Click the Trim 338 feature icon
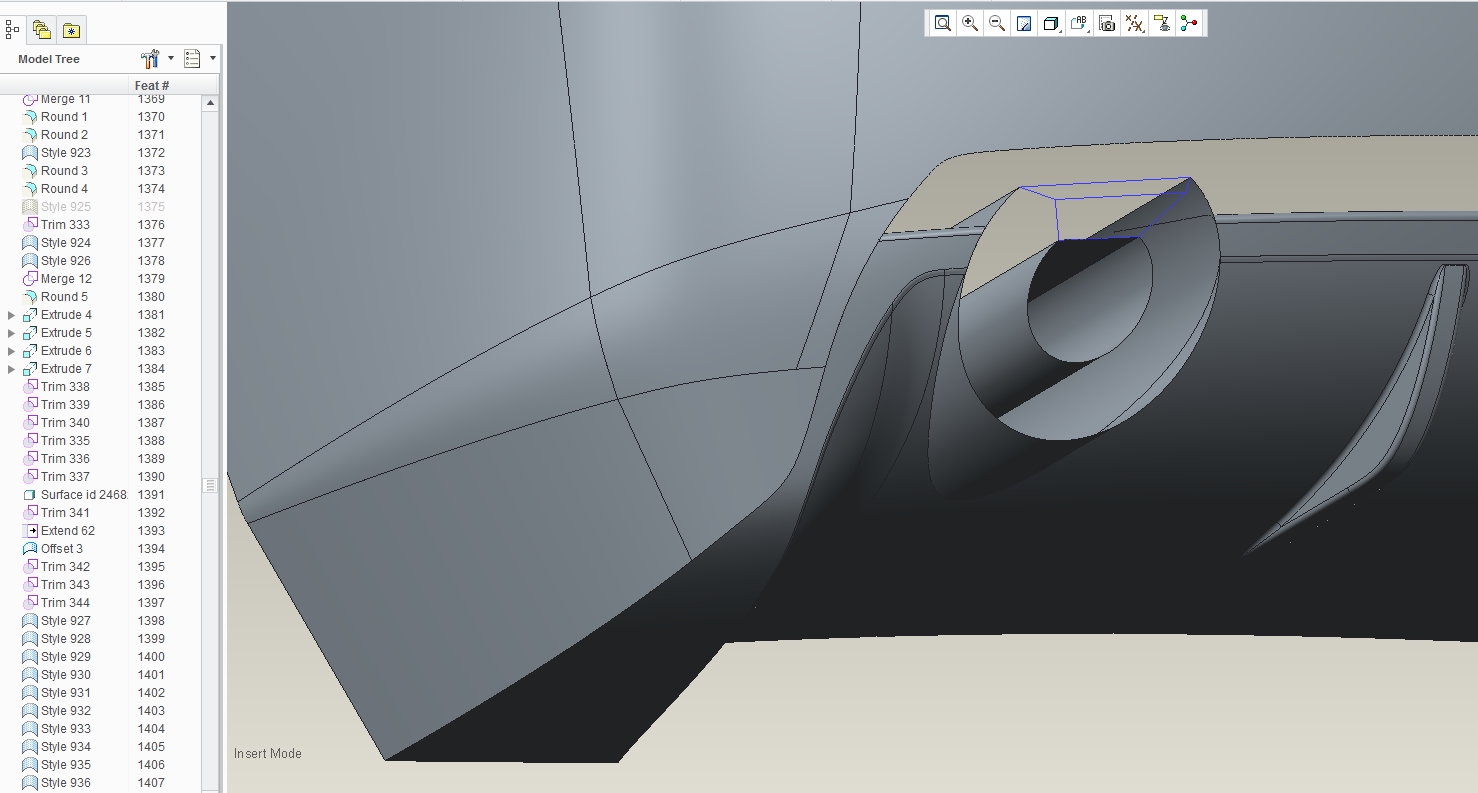1478x793 pixels. click(x=30, y=387)
